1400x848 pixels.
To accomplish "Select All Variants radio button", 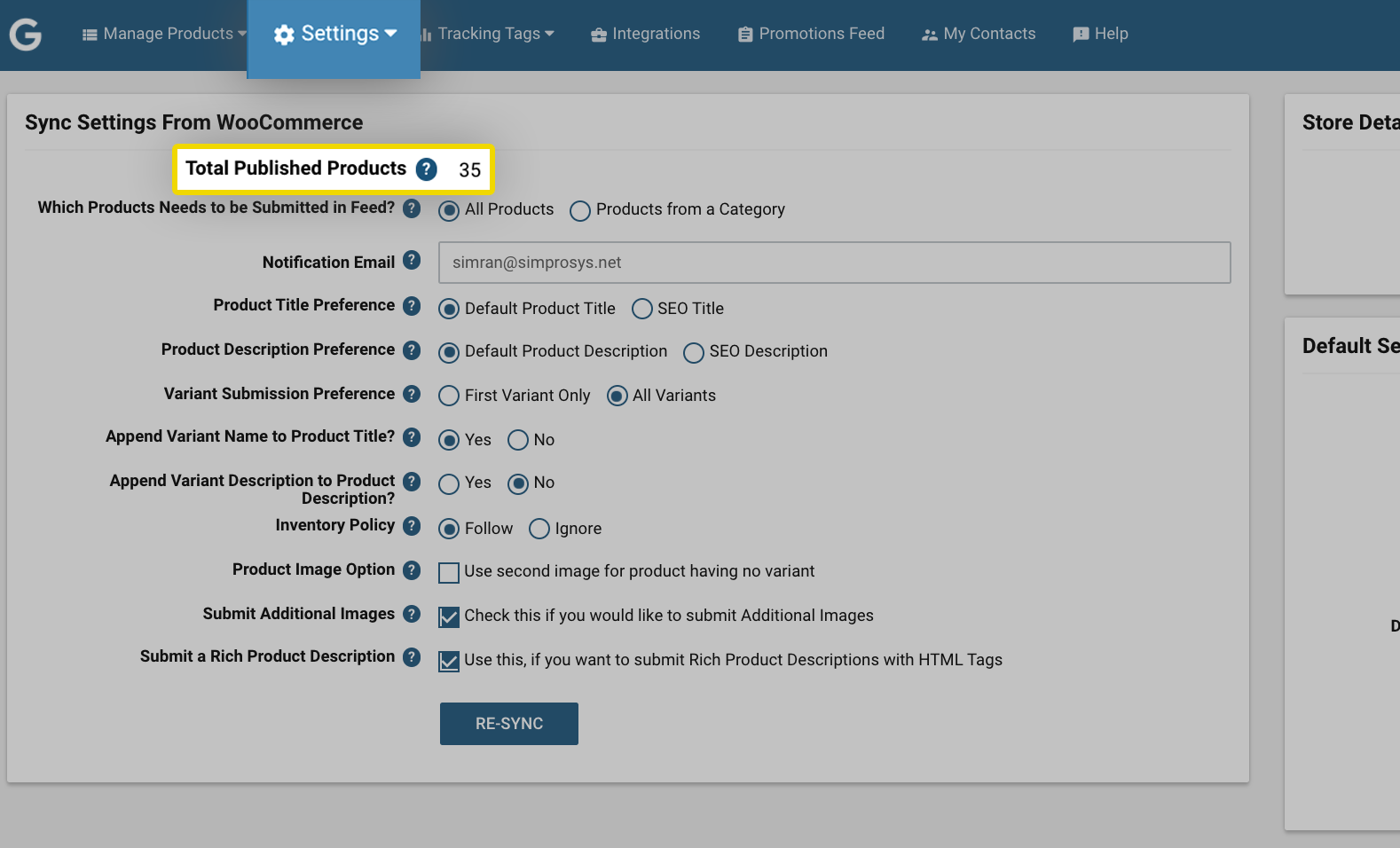I will (617, 396).
